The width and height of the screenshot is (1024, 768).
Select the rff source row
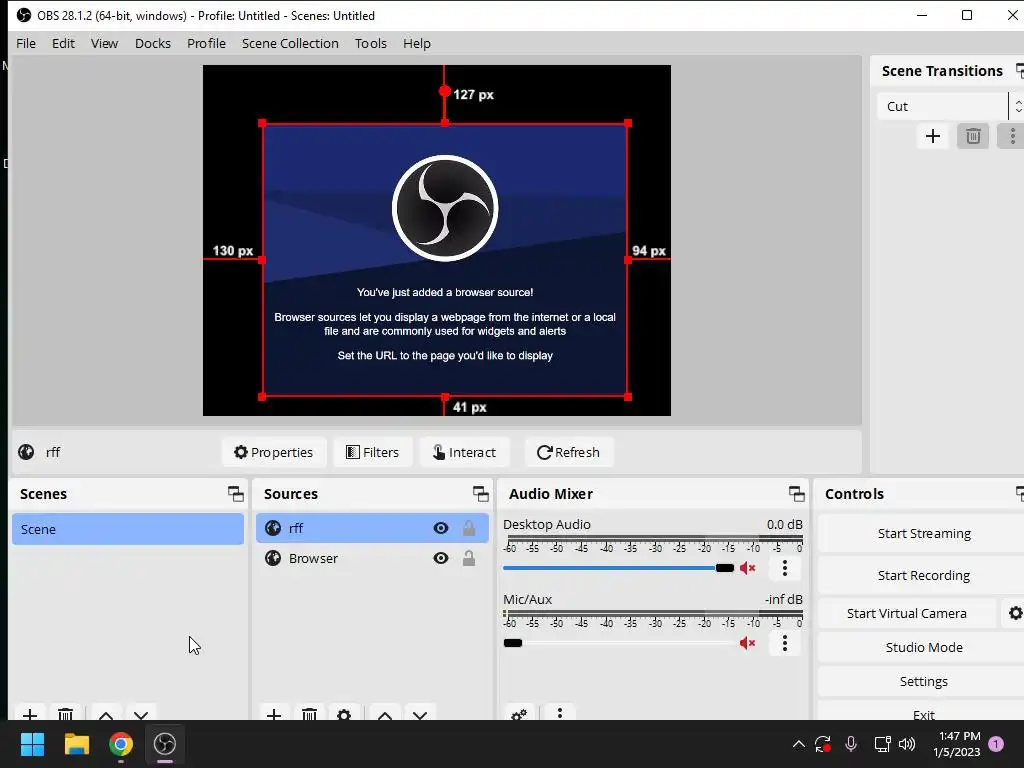click(372, 528)
